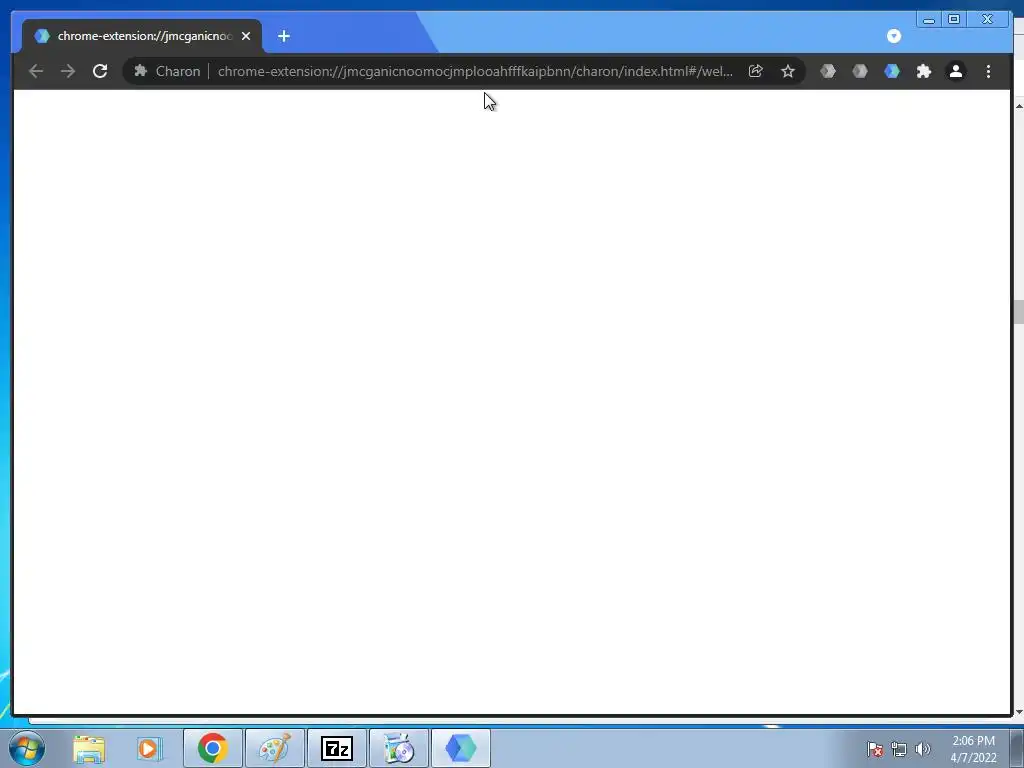Switch to Google Chrome in the taskbar
This screenshot has width=1024, height=768.
coord(212,748)
